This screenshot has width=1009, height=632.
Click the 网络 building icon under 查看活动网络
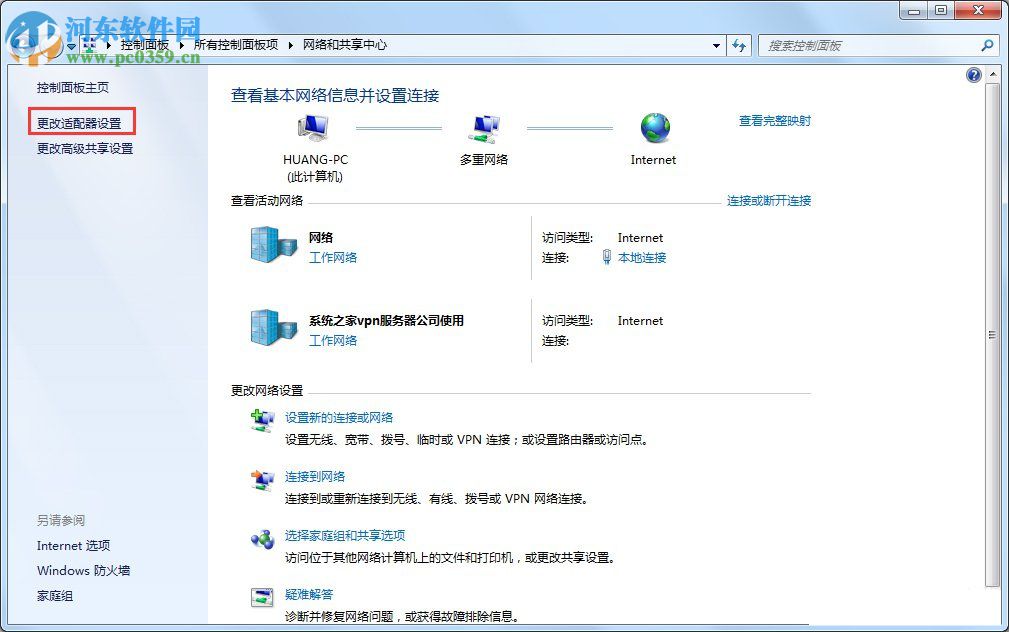click(270, 245)
